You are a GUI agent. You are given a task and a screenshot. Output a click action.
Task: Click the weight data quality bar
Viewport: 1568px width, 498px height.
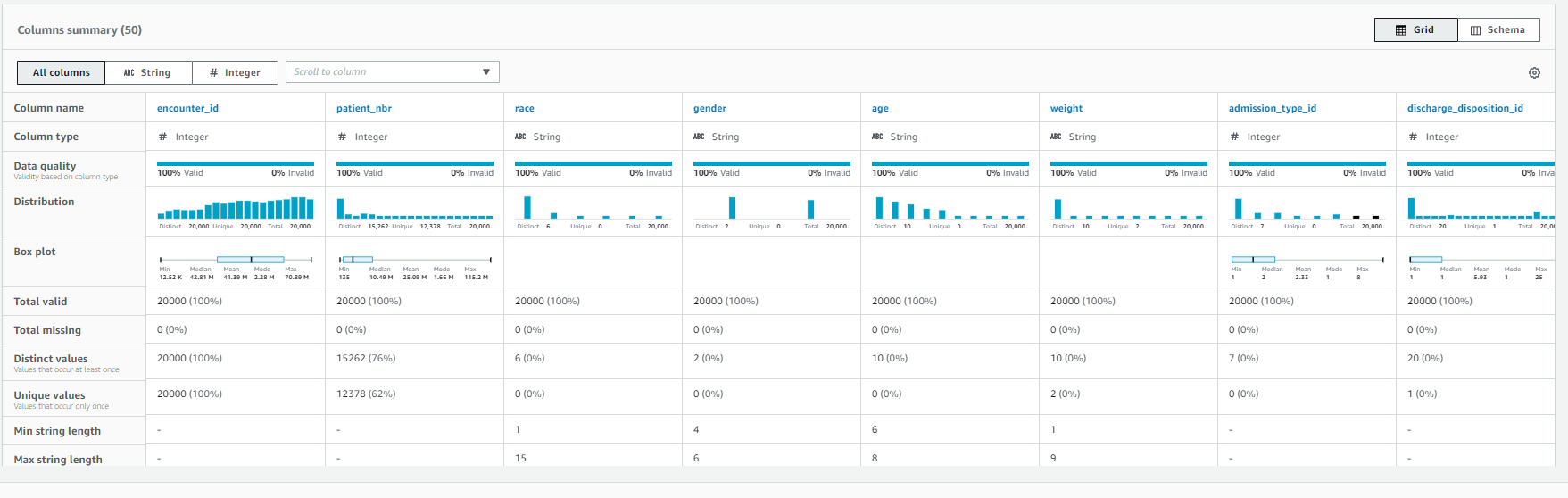[1129, 163]
